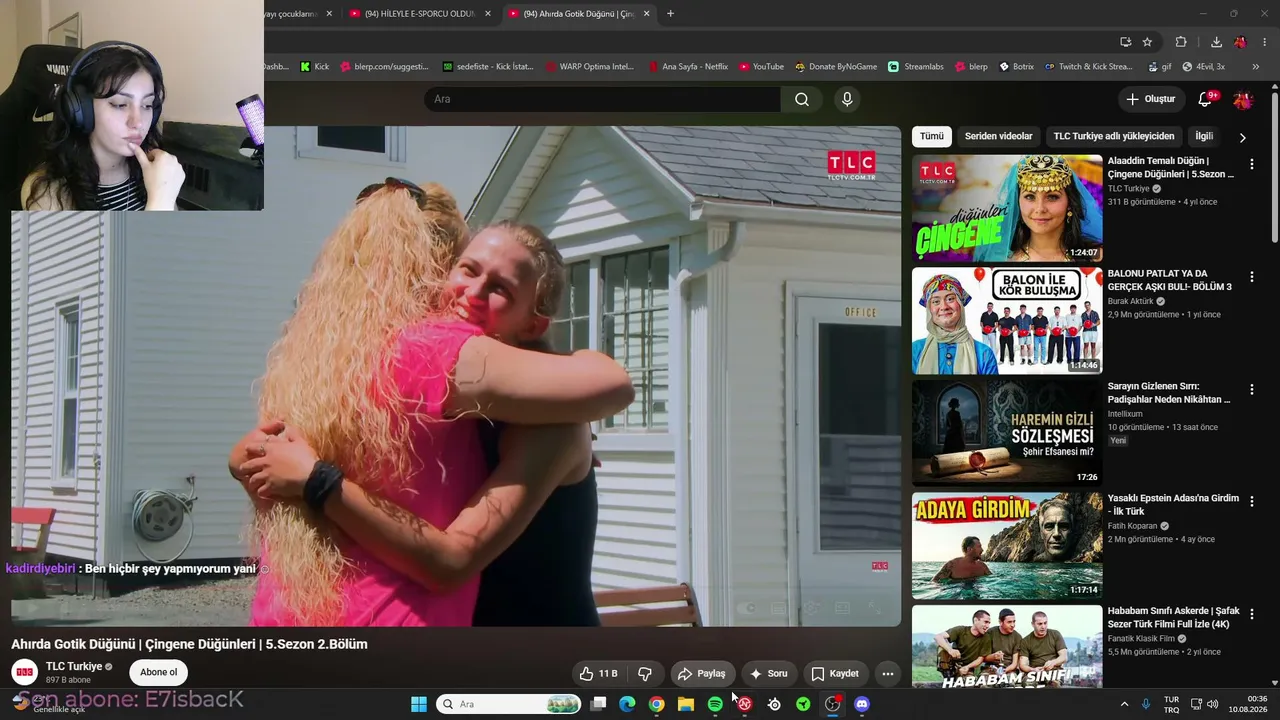Play the Alaaddin Temalı Düğün thumbnail
Screen dimensions: 1280x720
pos(1007,208)
